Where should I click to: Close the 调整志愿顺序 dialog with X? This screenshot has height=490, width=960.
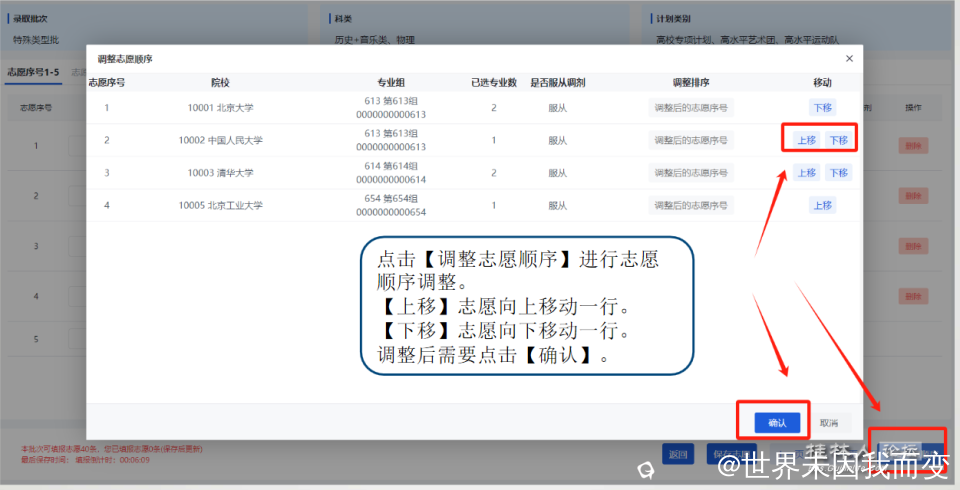click(849, 59)
